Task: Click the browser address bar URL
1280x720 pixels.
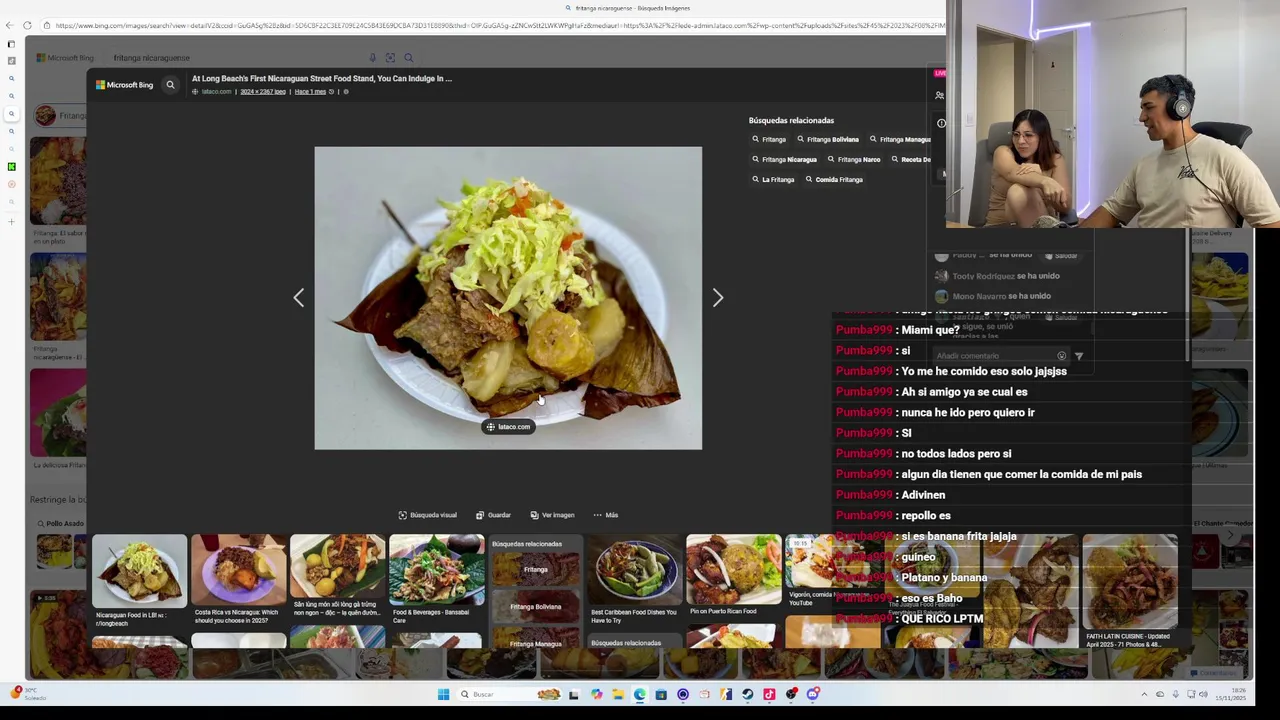Action: (x=490, y=25)
